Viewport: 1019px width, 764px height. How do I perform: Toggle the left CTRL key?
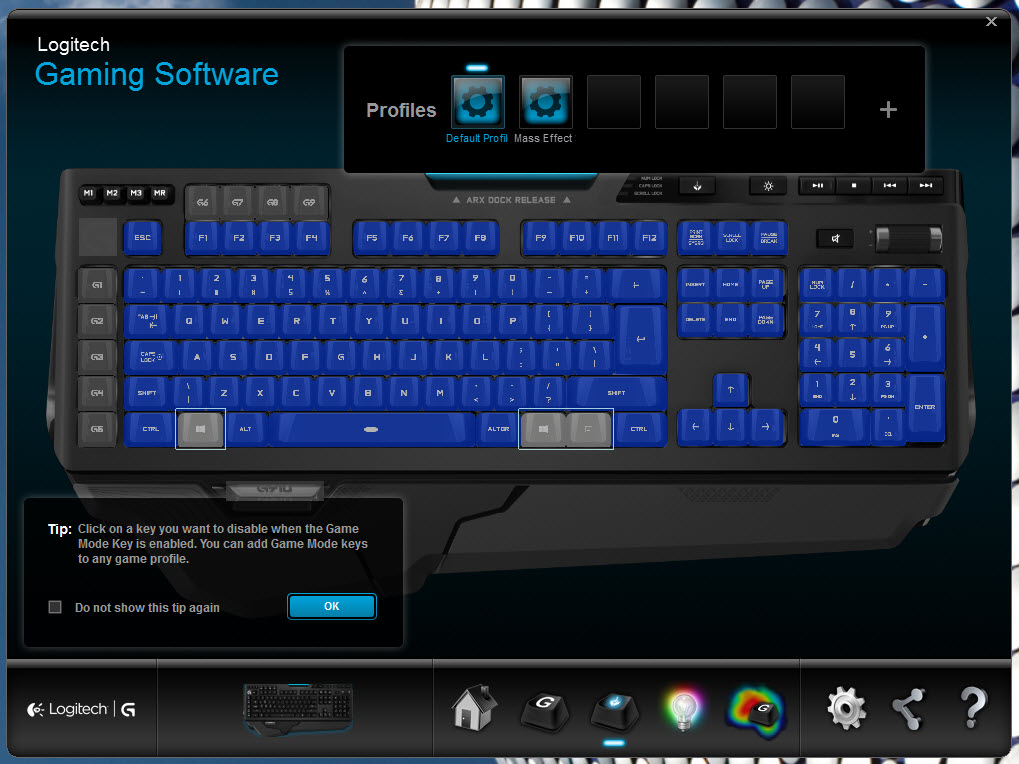click(x=150, y=429)
